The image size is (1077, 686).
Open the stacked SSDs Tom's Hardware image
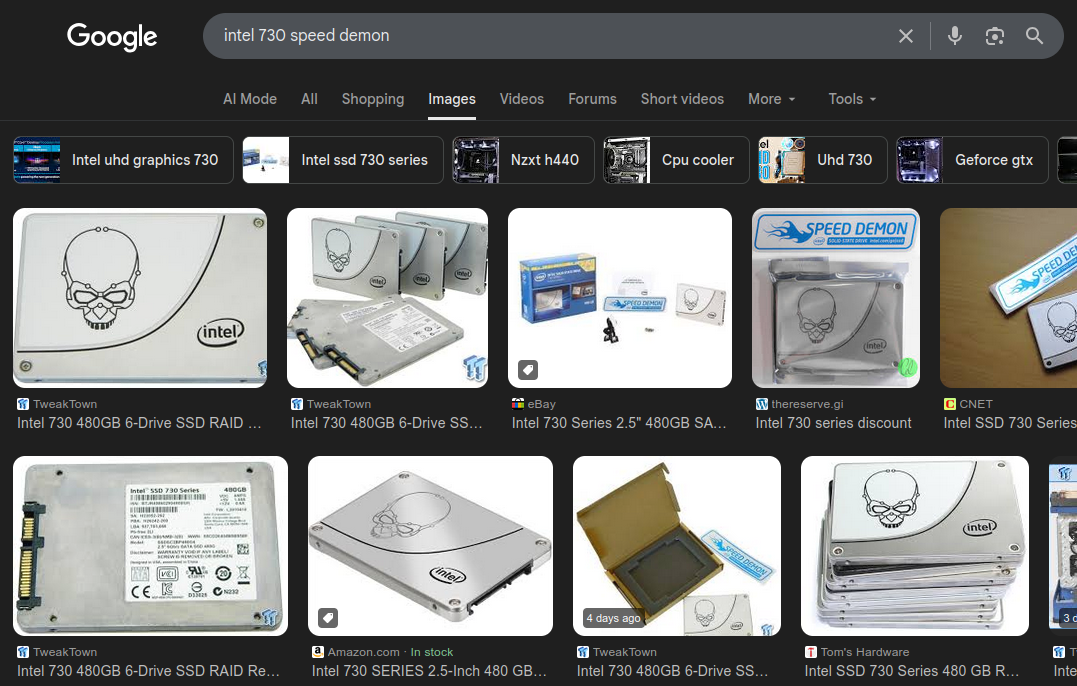pyautogui.click(x=915, y=546)
